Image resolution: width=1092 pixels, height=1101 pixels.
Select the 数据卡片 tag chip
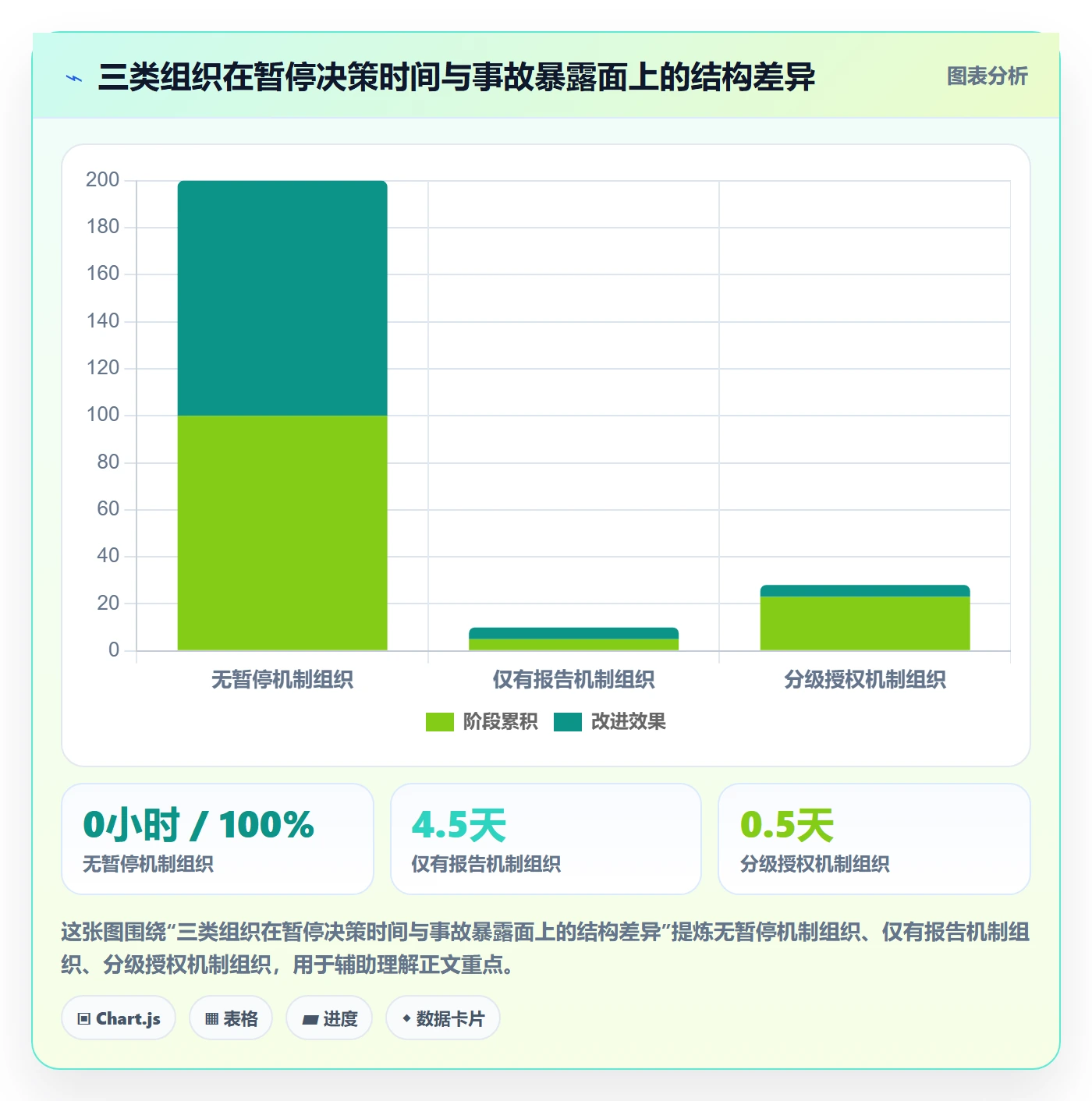[x=443, y=1018]
